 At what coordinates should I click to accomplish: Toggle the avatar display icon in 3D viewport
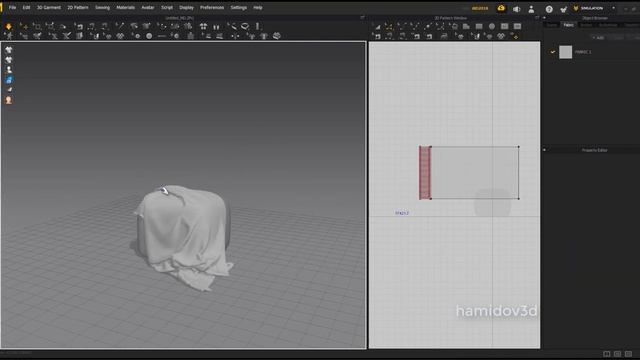point(9,70)
